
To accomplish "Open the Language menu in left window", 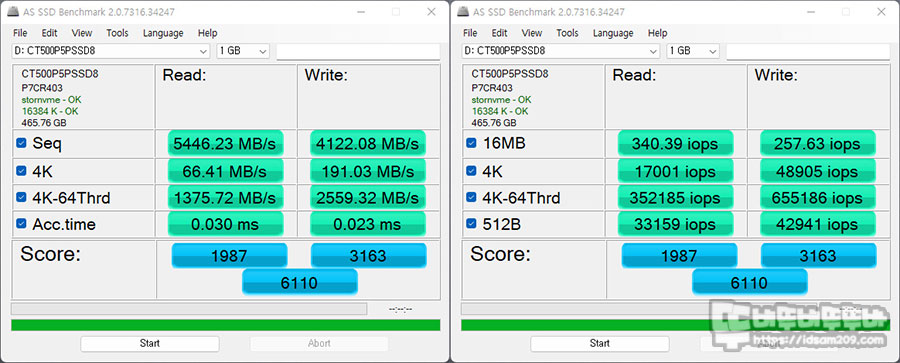I will (163, 33).
